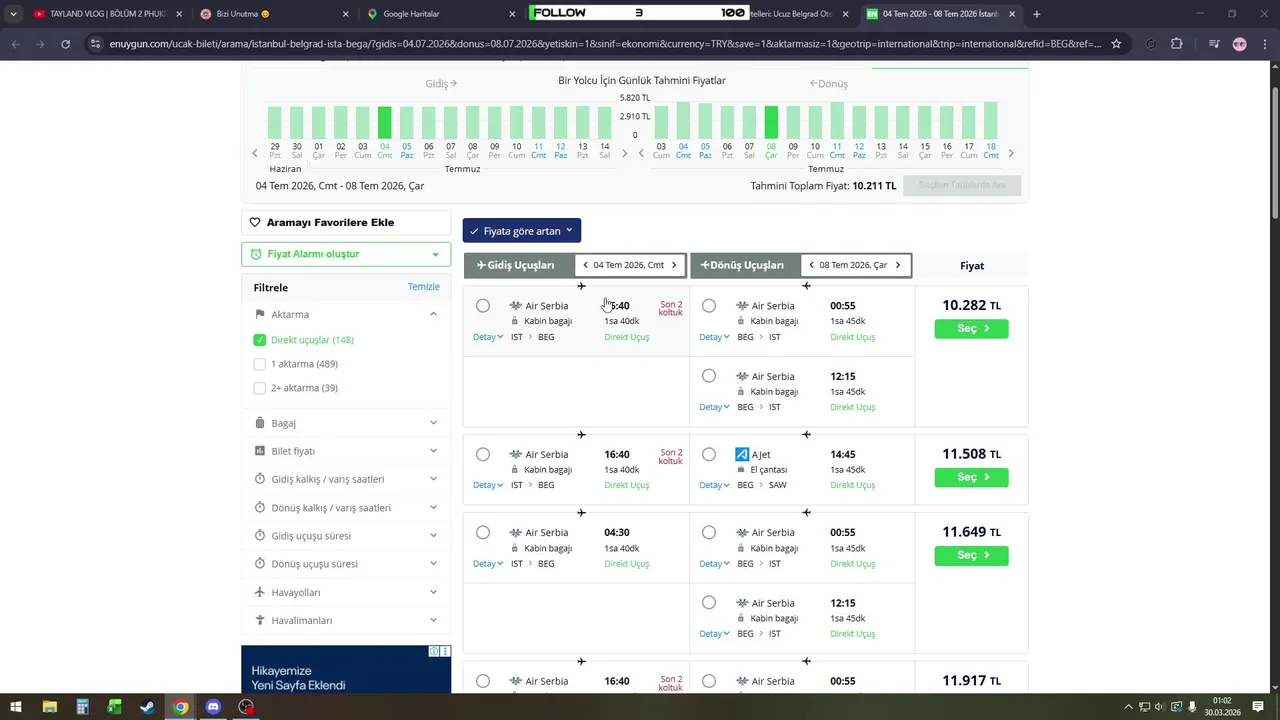Open Discord from the Windows taskbar
Image resolution: width=1280 pixels, height=720 pixels.
[x=213, y=707]
